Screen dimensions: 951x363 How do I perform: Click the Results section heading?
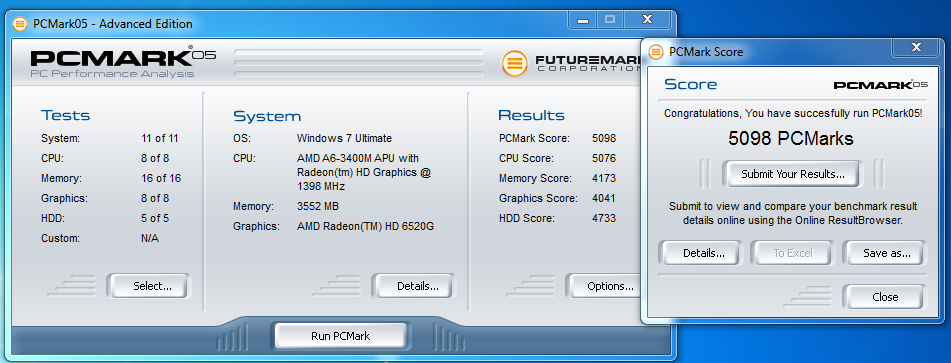tap(531, 115)
